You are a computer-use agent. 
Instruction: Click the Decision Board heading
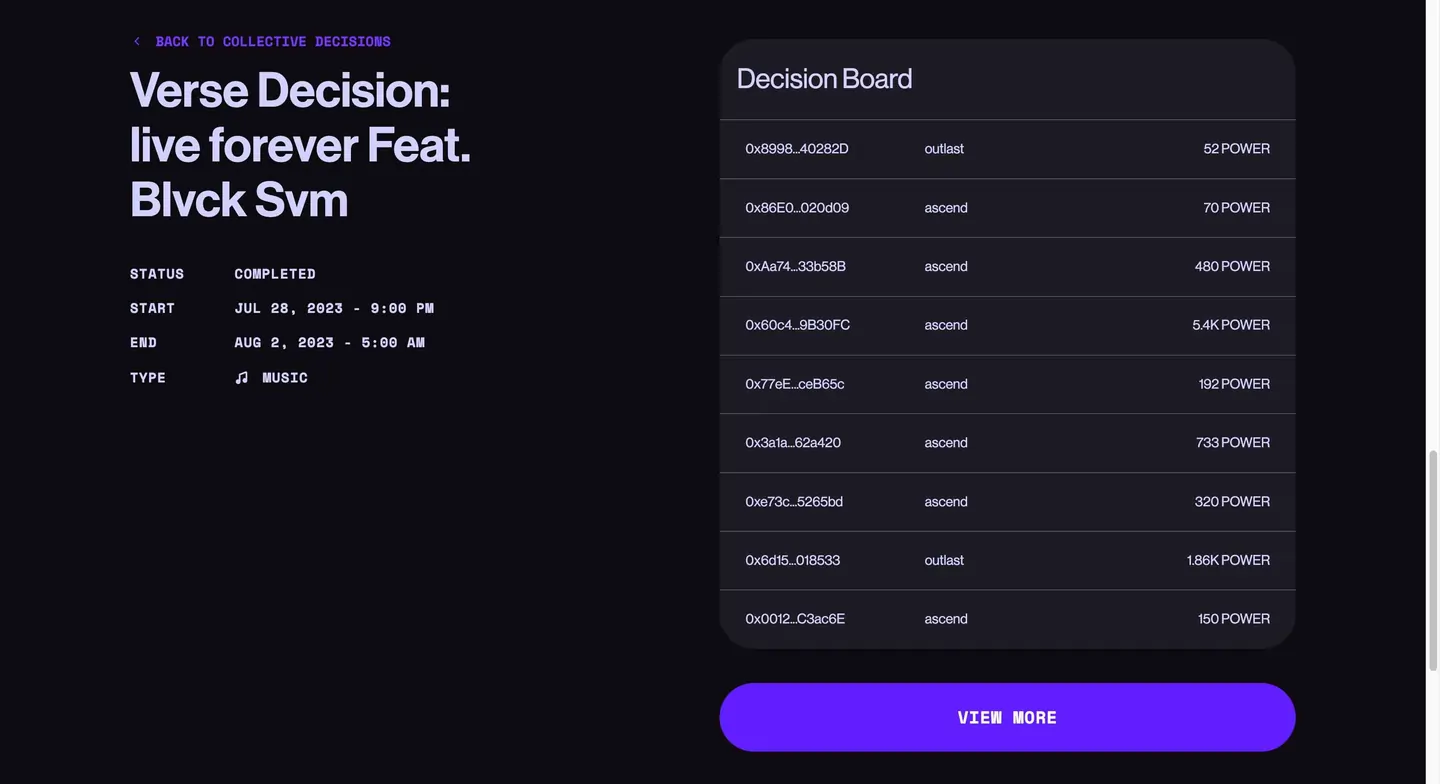824,78
